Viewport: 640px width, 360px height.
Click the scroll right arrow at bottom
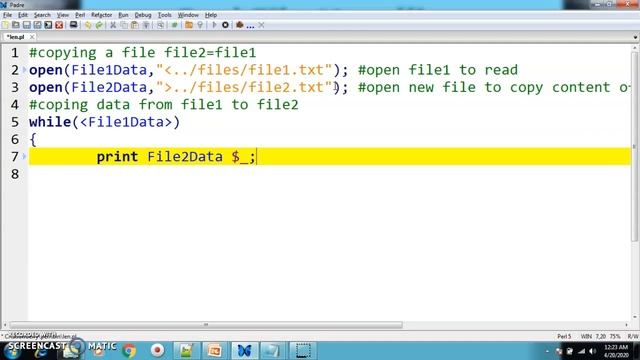pos(627,325)
